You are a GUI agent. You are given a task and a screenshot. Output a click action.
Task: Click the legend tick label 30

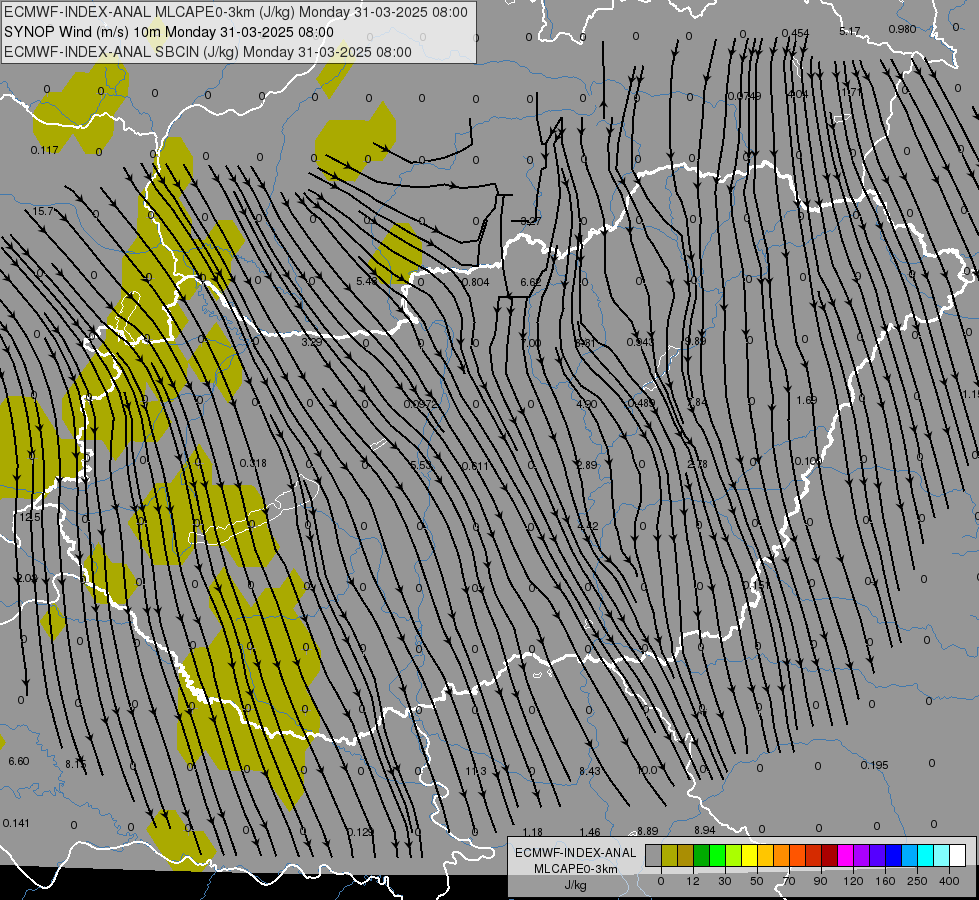724,881
